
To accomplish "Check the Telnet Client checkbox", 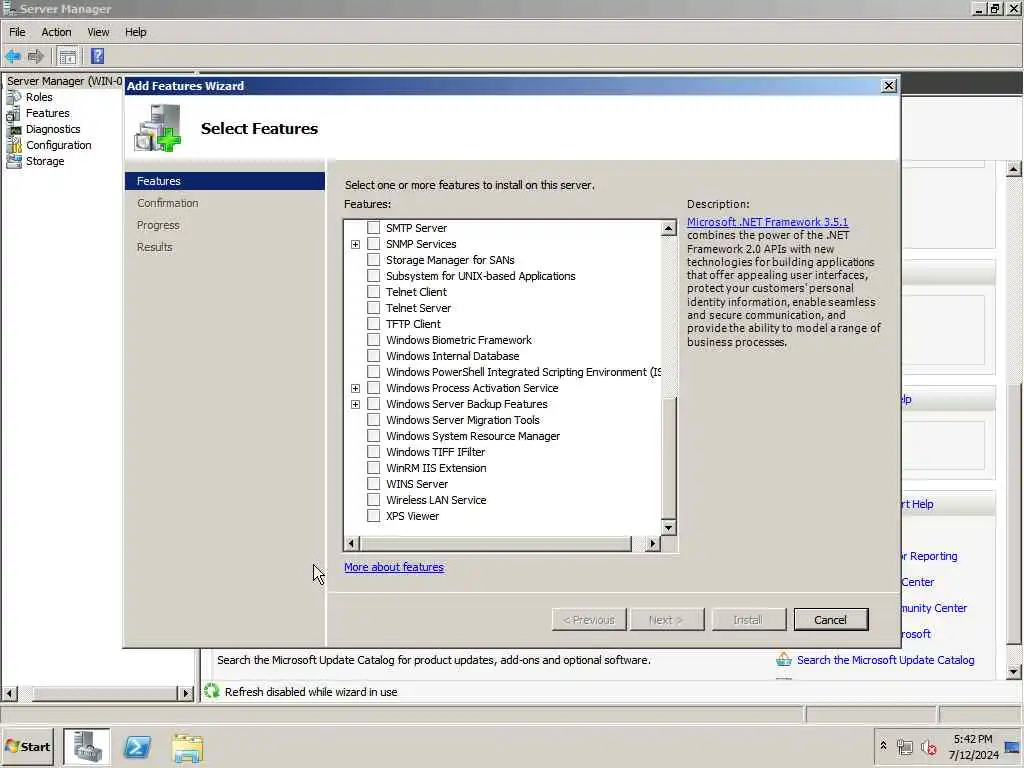I will click(374, 291).
